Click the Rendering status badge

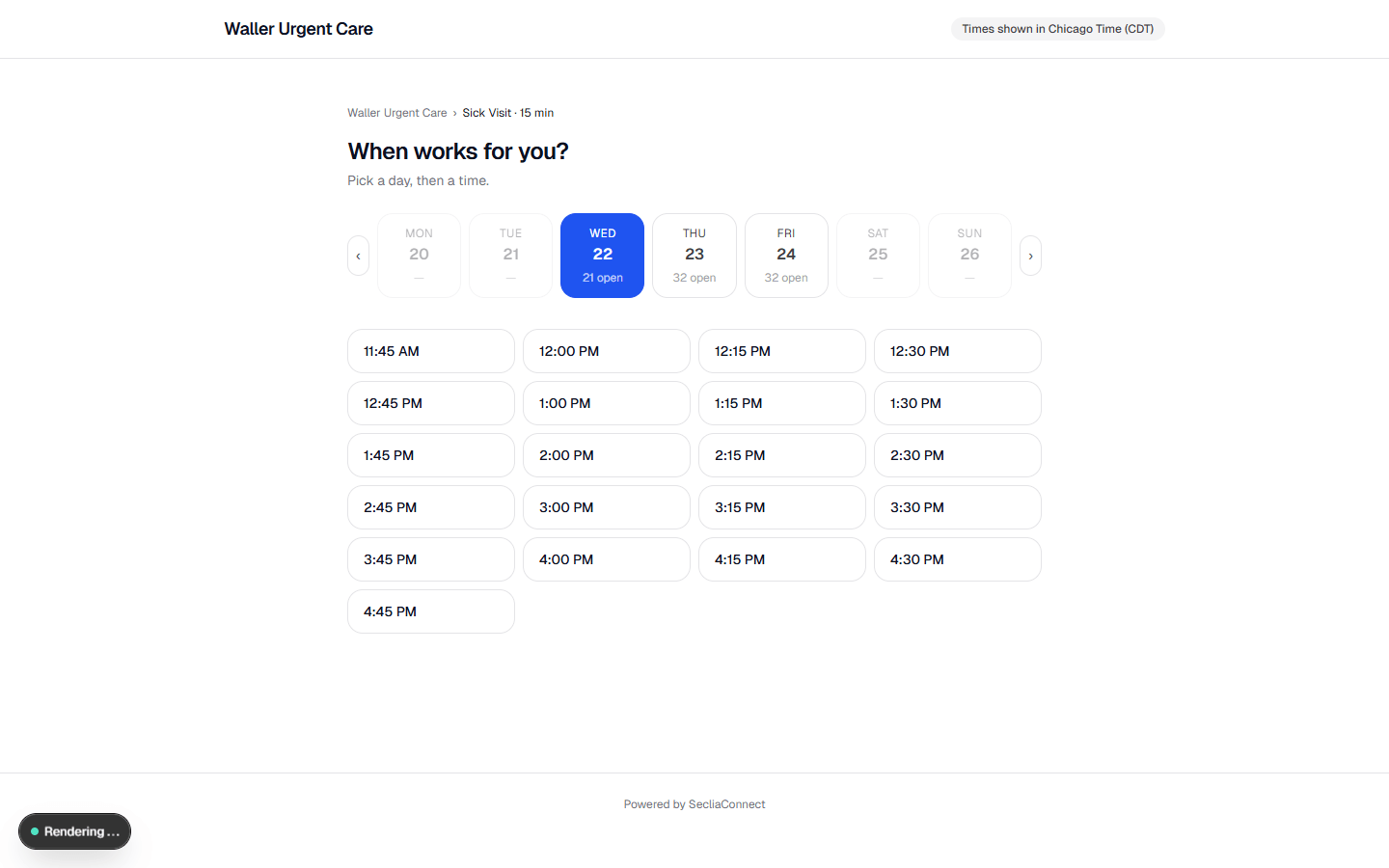click(x=74, y=831)
